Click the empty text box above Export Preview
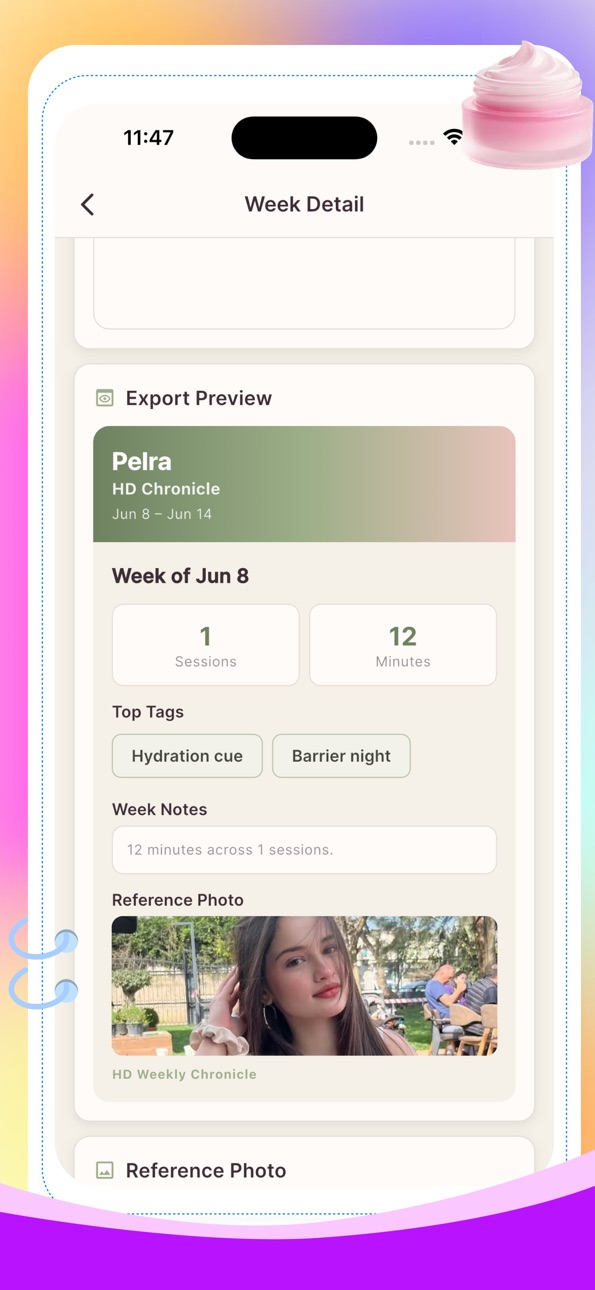 (x=304, y=285)
